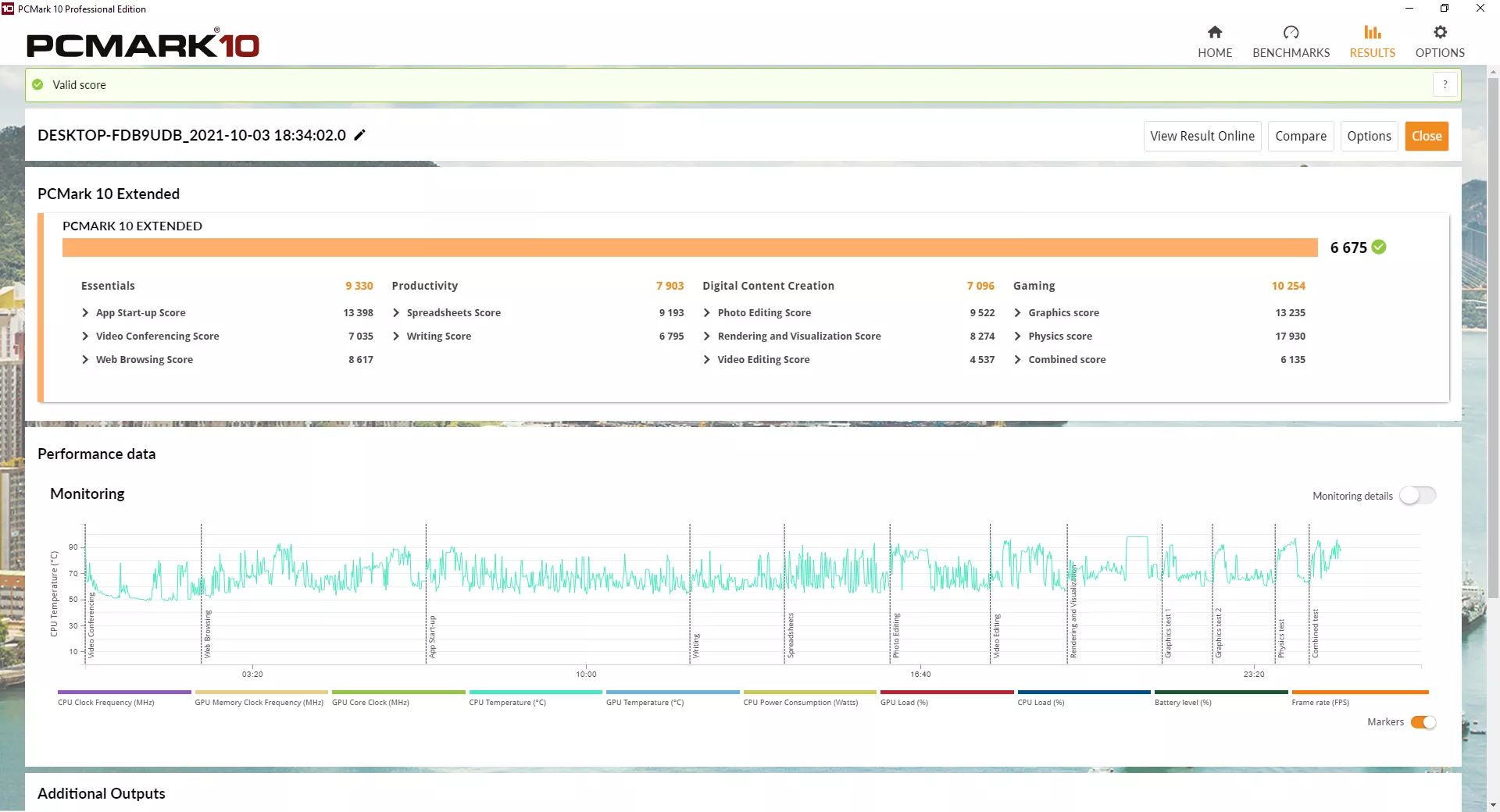
Task: Expand Web Browsing Score details
Action: tap(85, 359)
